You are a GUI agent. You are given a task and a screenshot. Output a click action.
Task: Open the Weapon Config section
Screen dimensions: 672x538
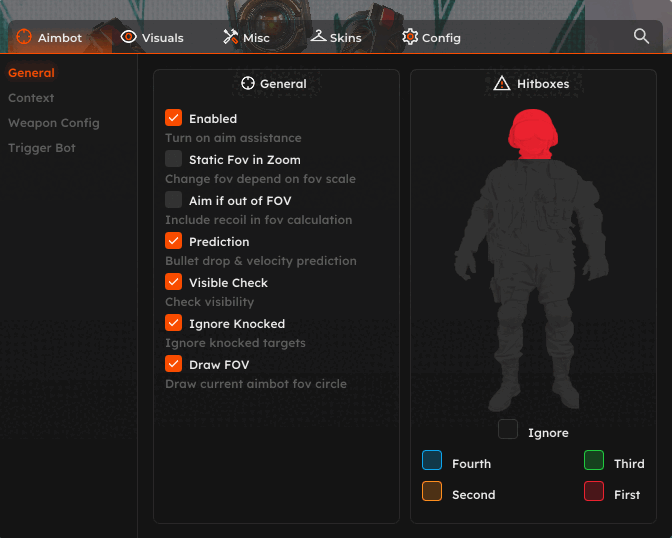[54, 123]
